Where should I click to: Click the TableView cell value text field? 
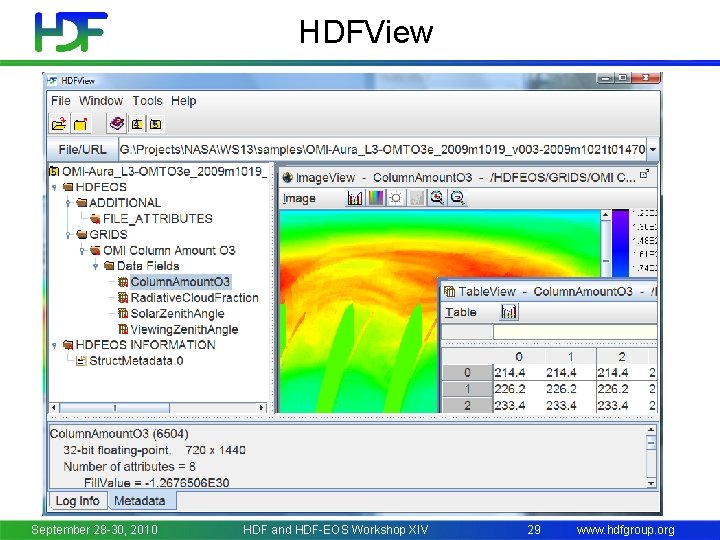(575, 332)
